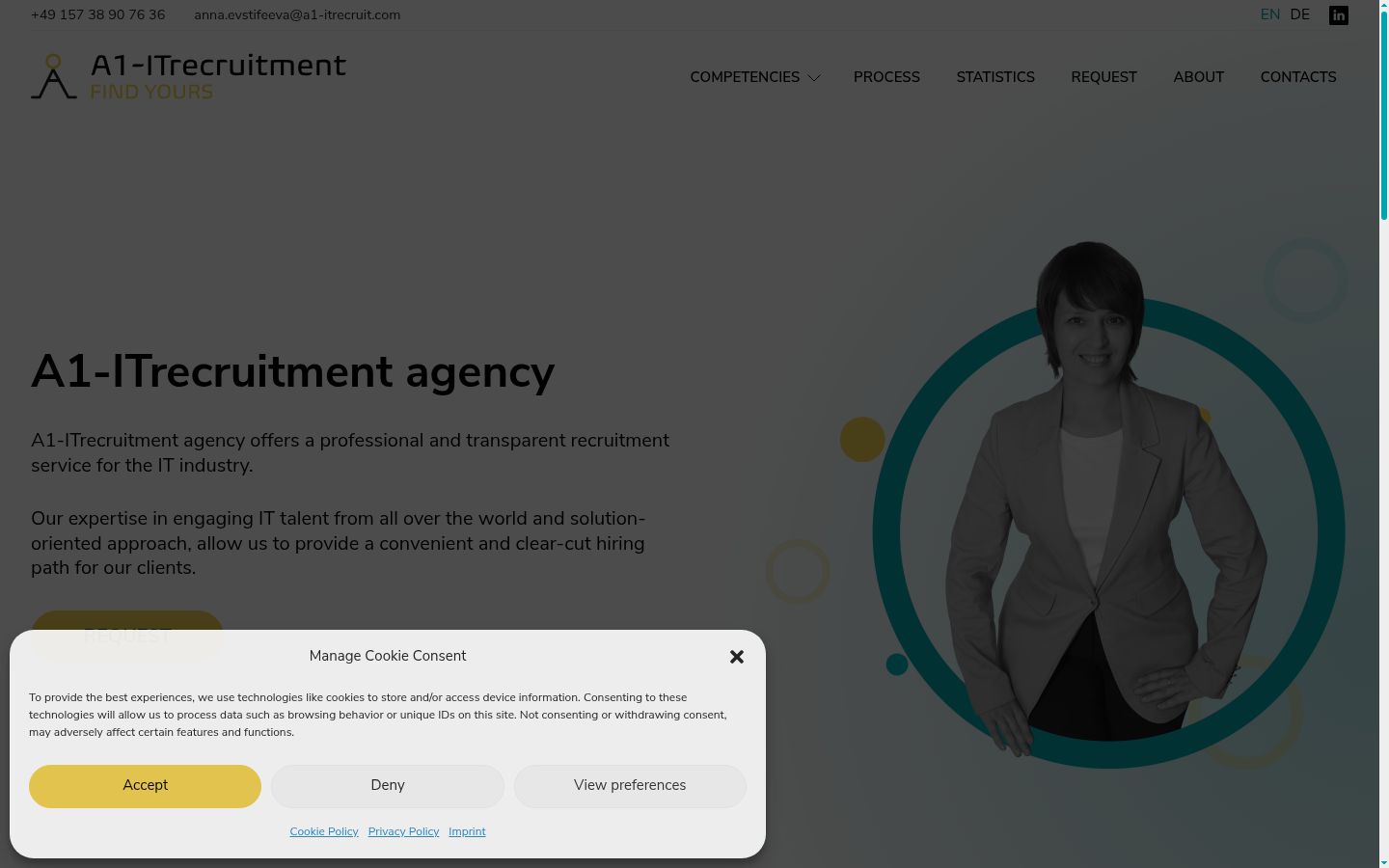Open the Request nav item
Image resolution: width=1389 pixels, height=868 pixels.
[1103, 77]
